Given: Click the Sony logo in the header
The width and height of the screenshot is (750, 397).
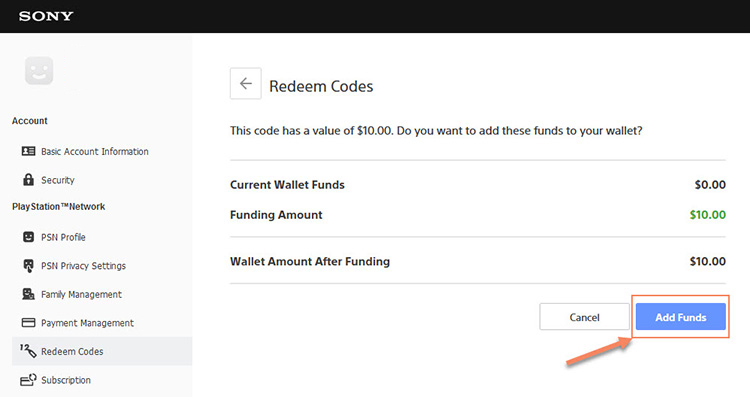Looking at the screenshot, I should [x=46, y=16].
